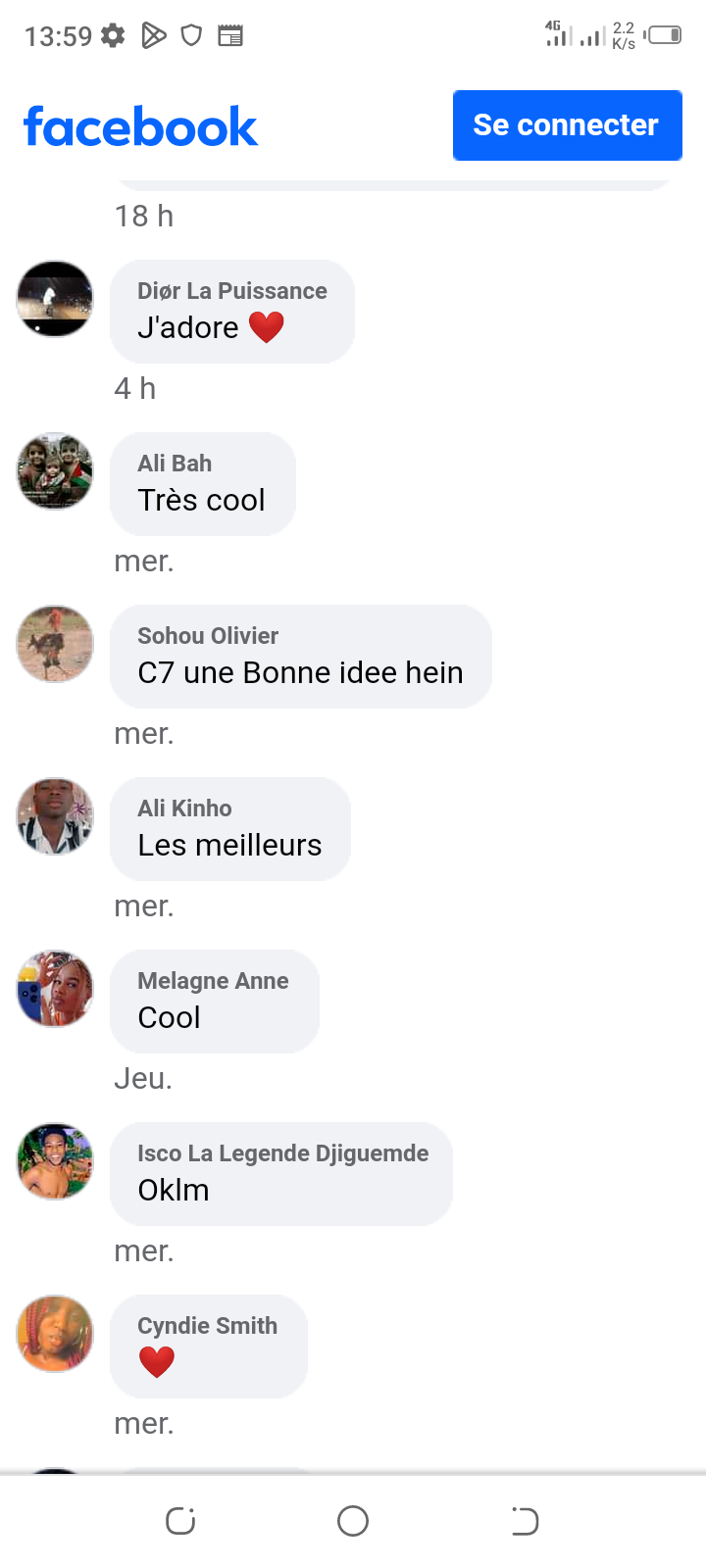
Task: Tap shield icon in status bar
Action: tap(192, 36)
